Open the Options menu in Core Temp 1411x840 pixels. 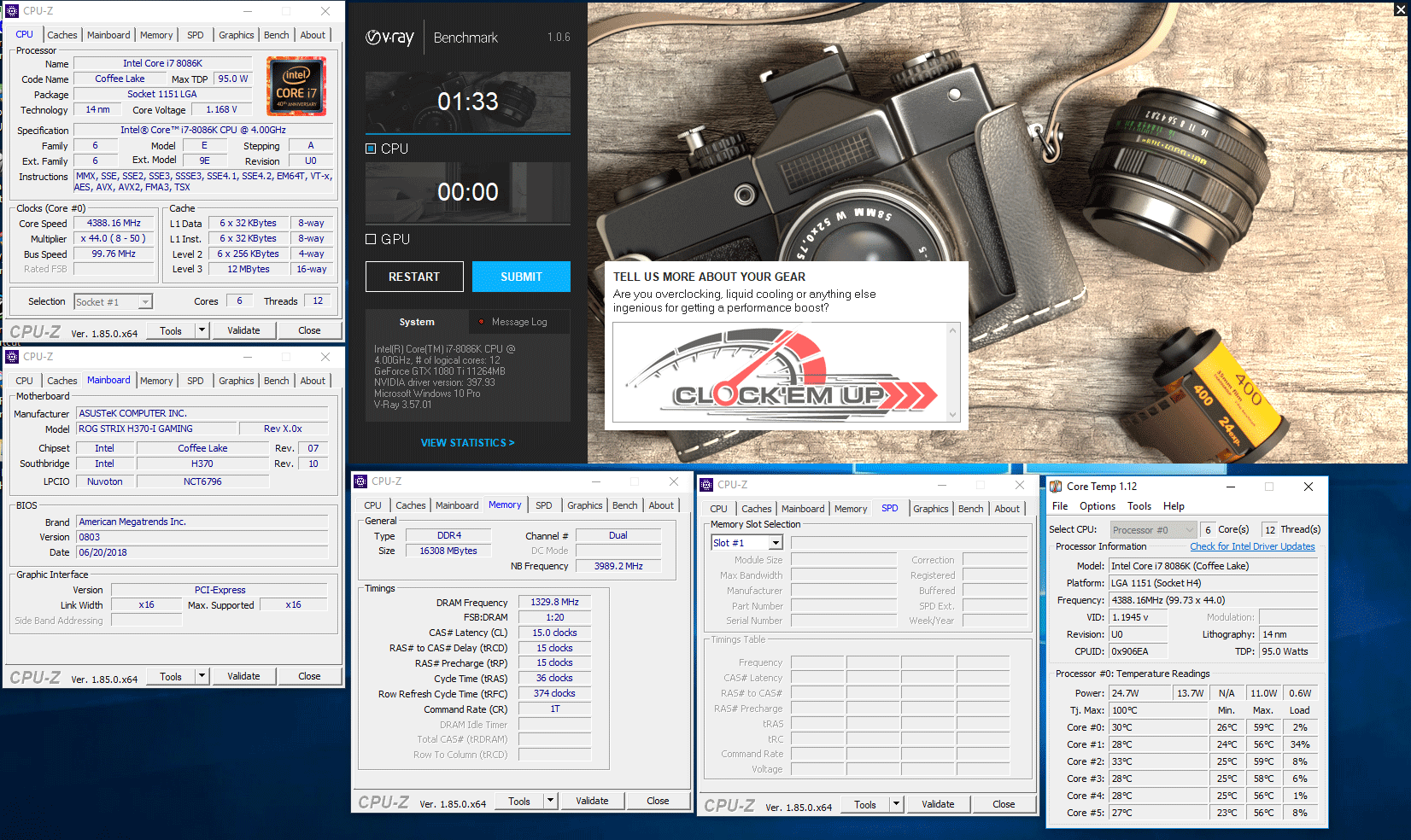(1097, 506)
